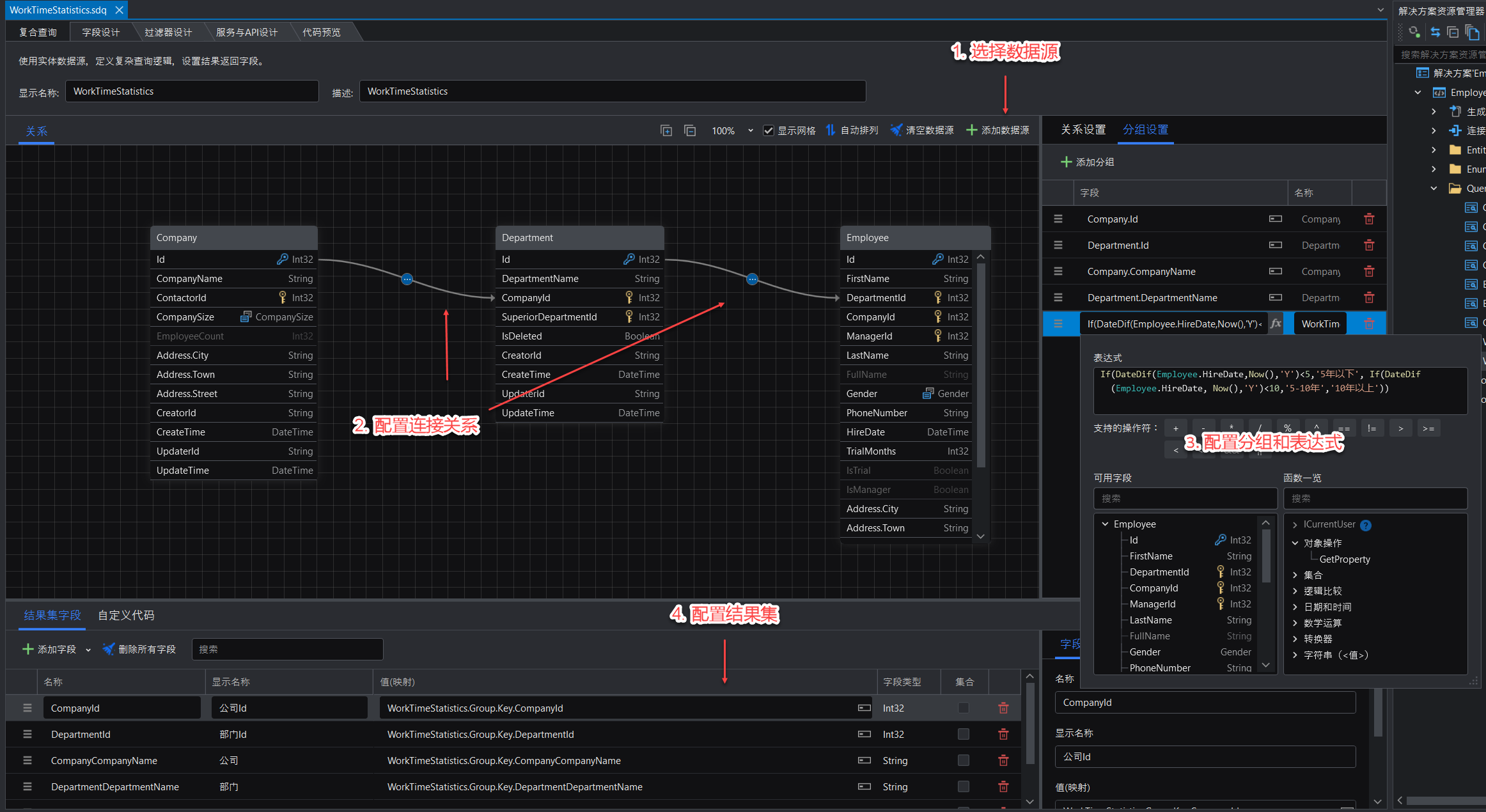Click the field picker icon in the Department.DepartmentName row
The width and height of the screenshot is (1486, 812).
1276,297
